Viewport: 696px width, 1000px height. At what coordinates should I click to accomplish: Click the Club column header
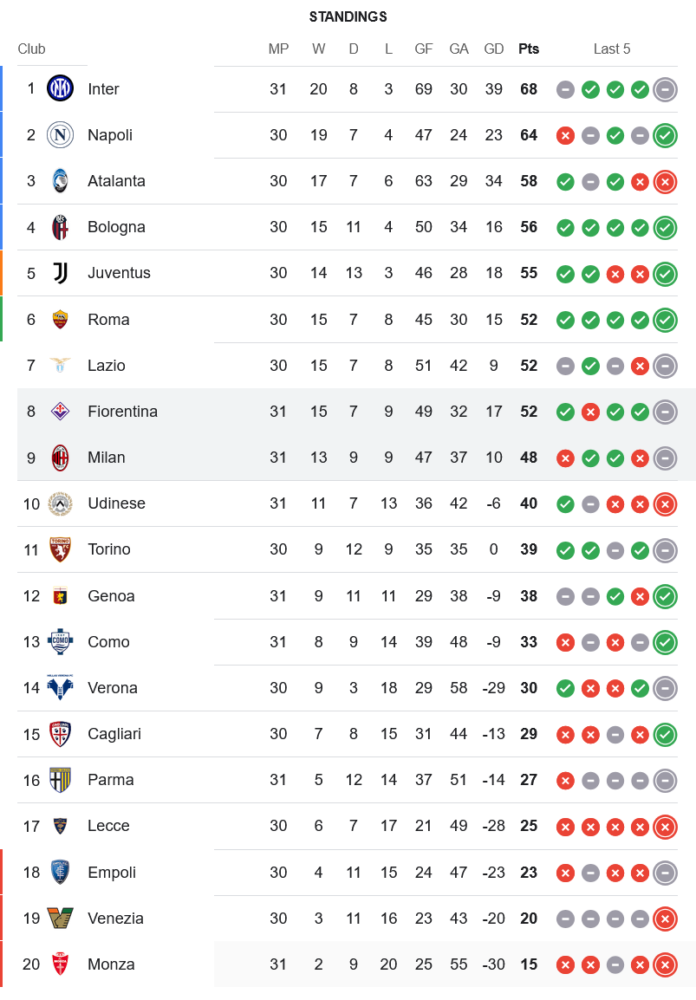(31, 49)
